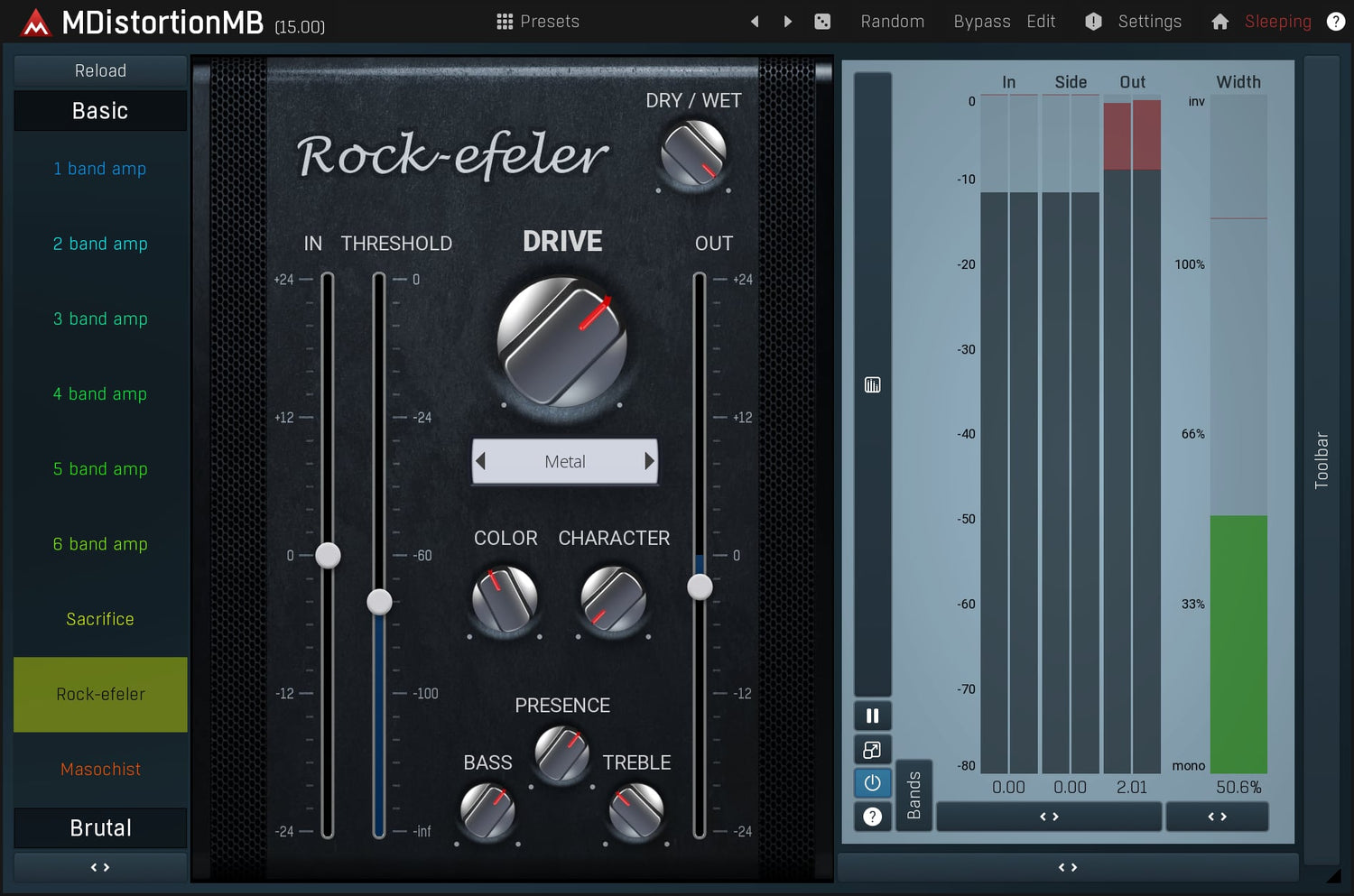Go to previous preset with left arrow
The height and width of the screenshot is (896, 1354).
point(755,22)
